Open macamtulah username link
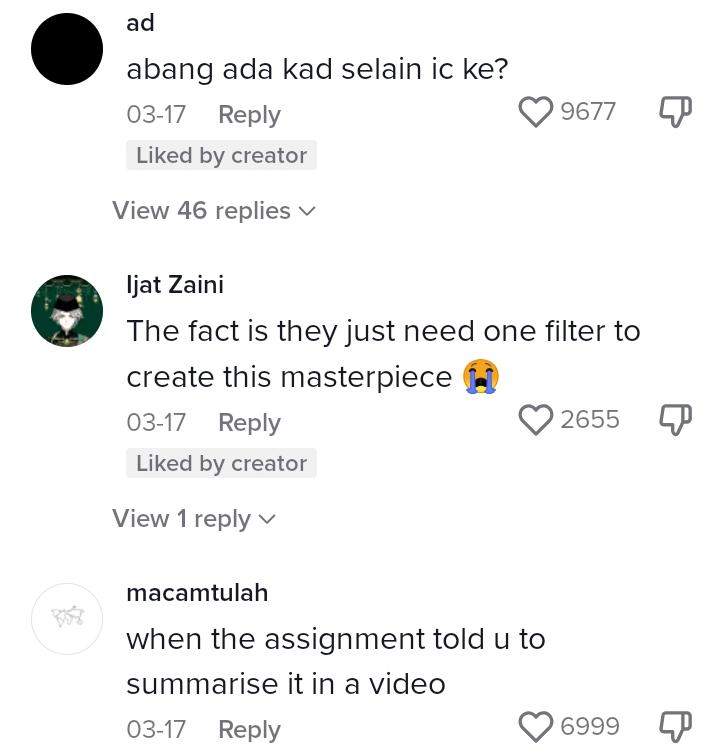Image resolution: width=720 pixels, height=748 pixels. pyautogui.click(x=197, y=593)
